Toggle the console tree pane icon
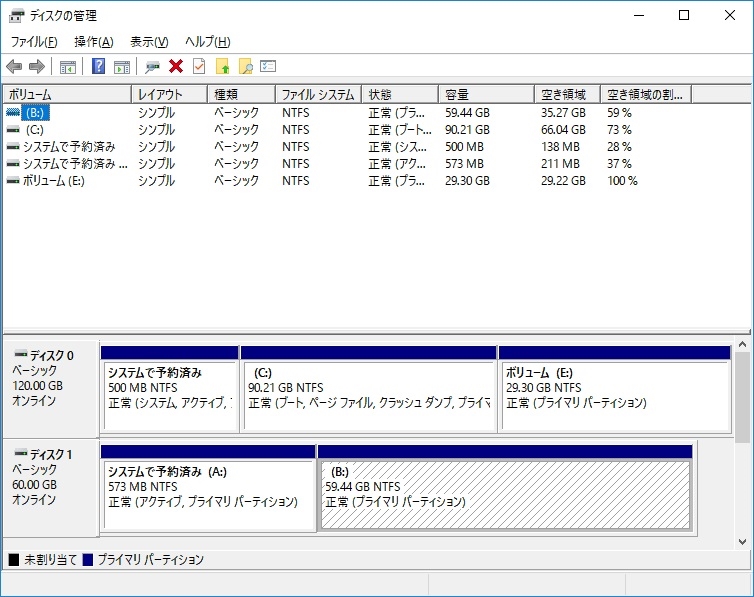The height and width of the screenshot is (597, 754). tap(68, 67)
